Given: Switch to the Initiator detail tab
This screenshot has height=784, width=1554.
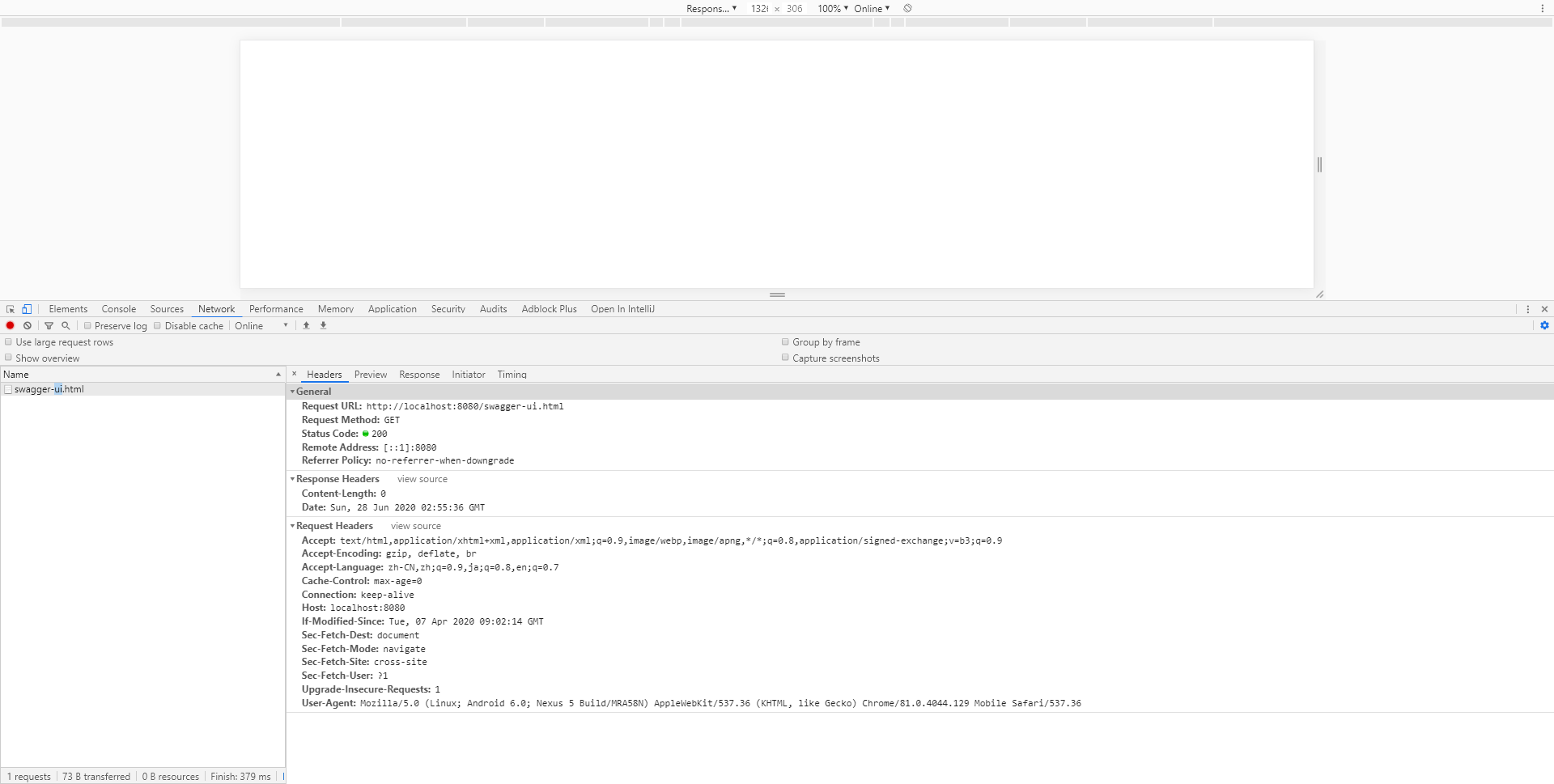Looking at the screenshot, I should [x=469, y=375].
